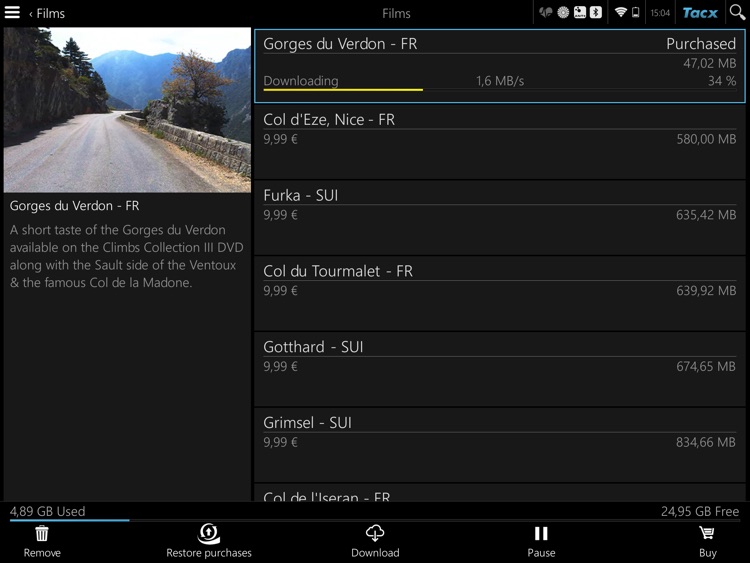Click the Gorges du Verdon preview image
The width and height of the screenshot is (750, 563).
127,110
